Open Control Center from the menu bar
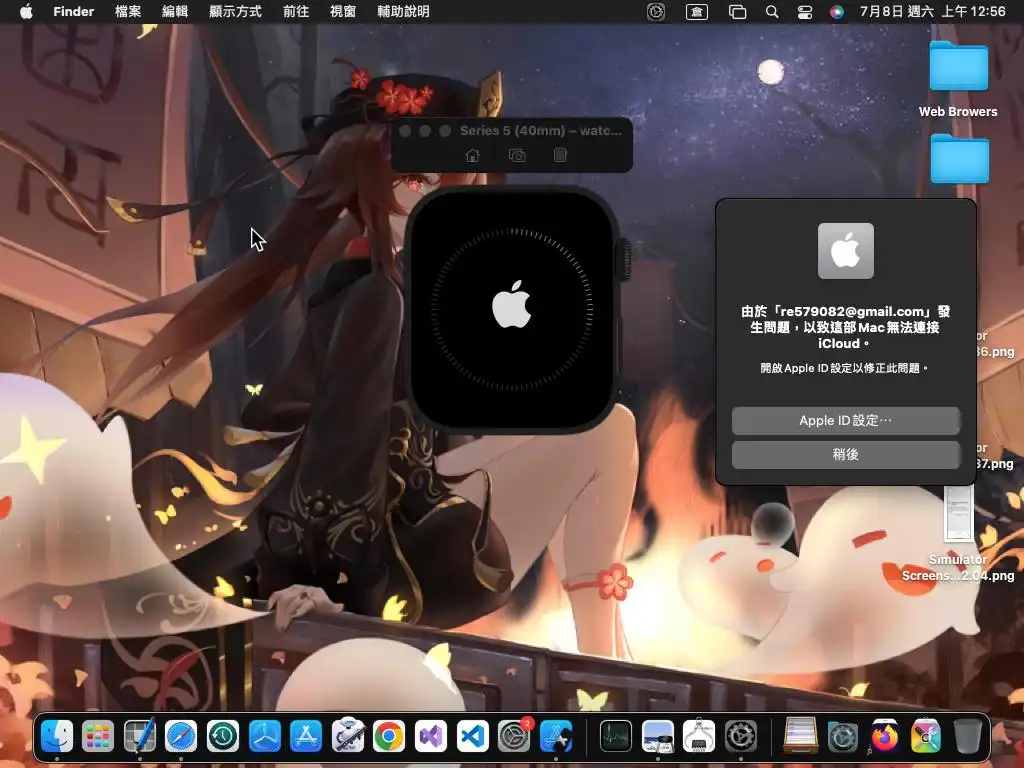Viewport: 1024px width, 768px height. (x=805, y=12)
